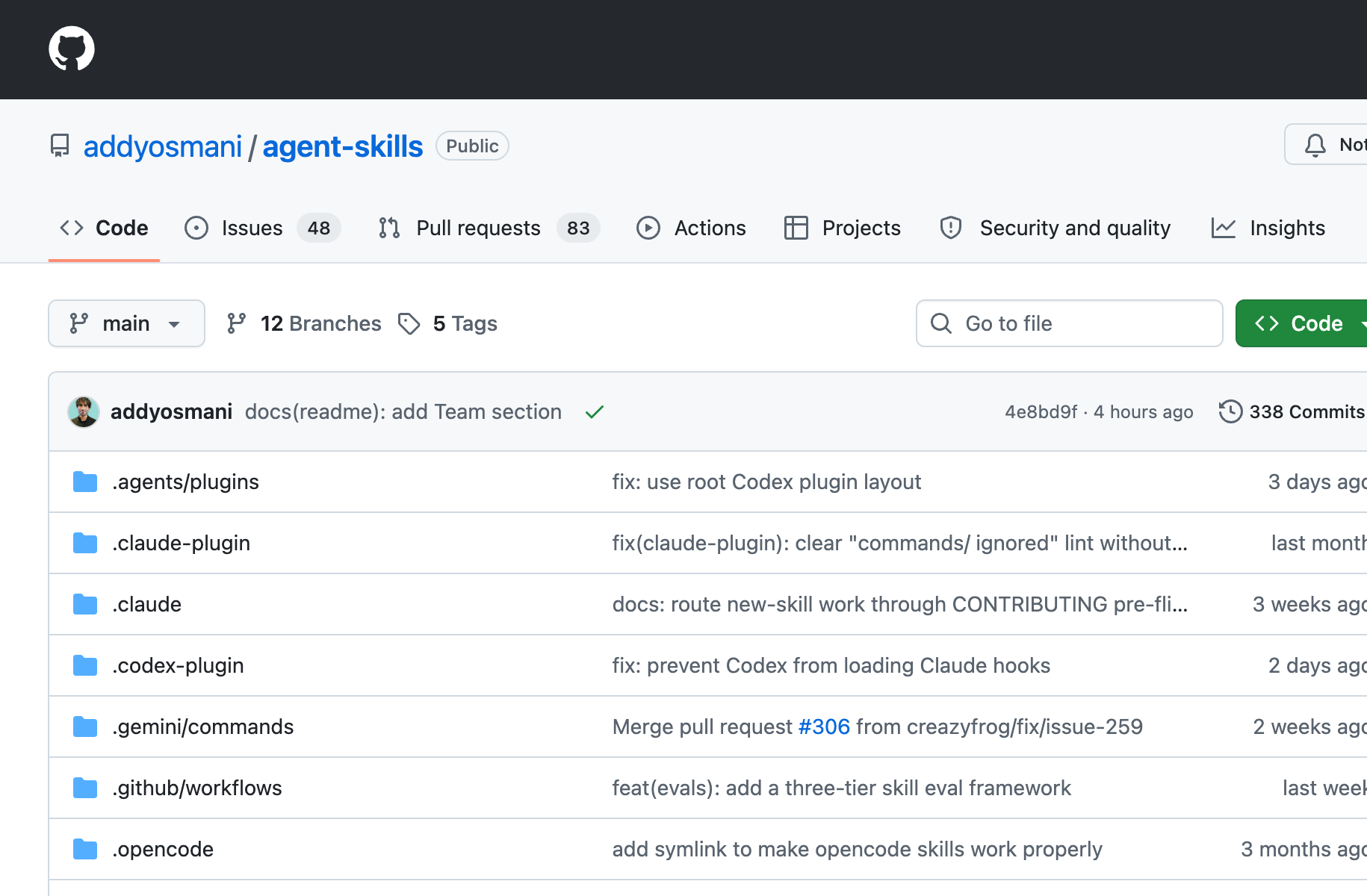
Task: Open the .claude folder
Action: tap(147, 604)
